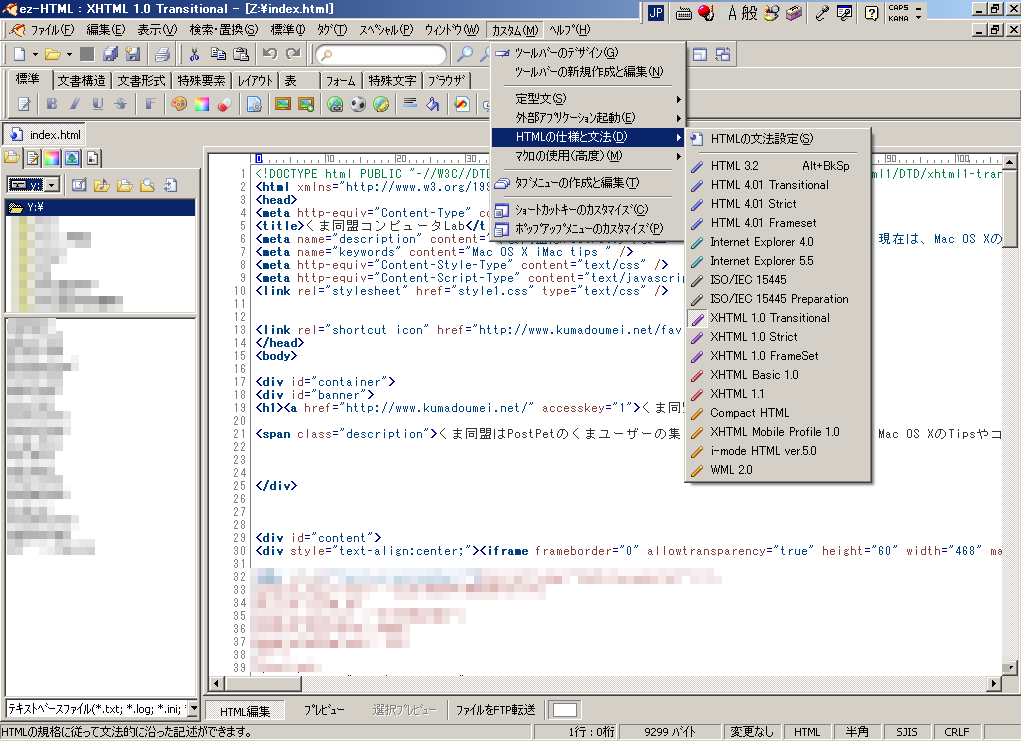Click the save-as floppy icon with star
1021x742 pixels.
click(x=133, y=55)
